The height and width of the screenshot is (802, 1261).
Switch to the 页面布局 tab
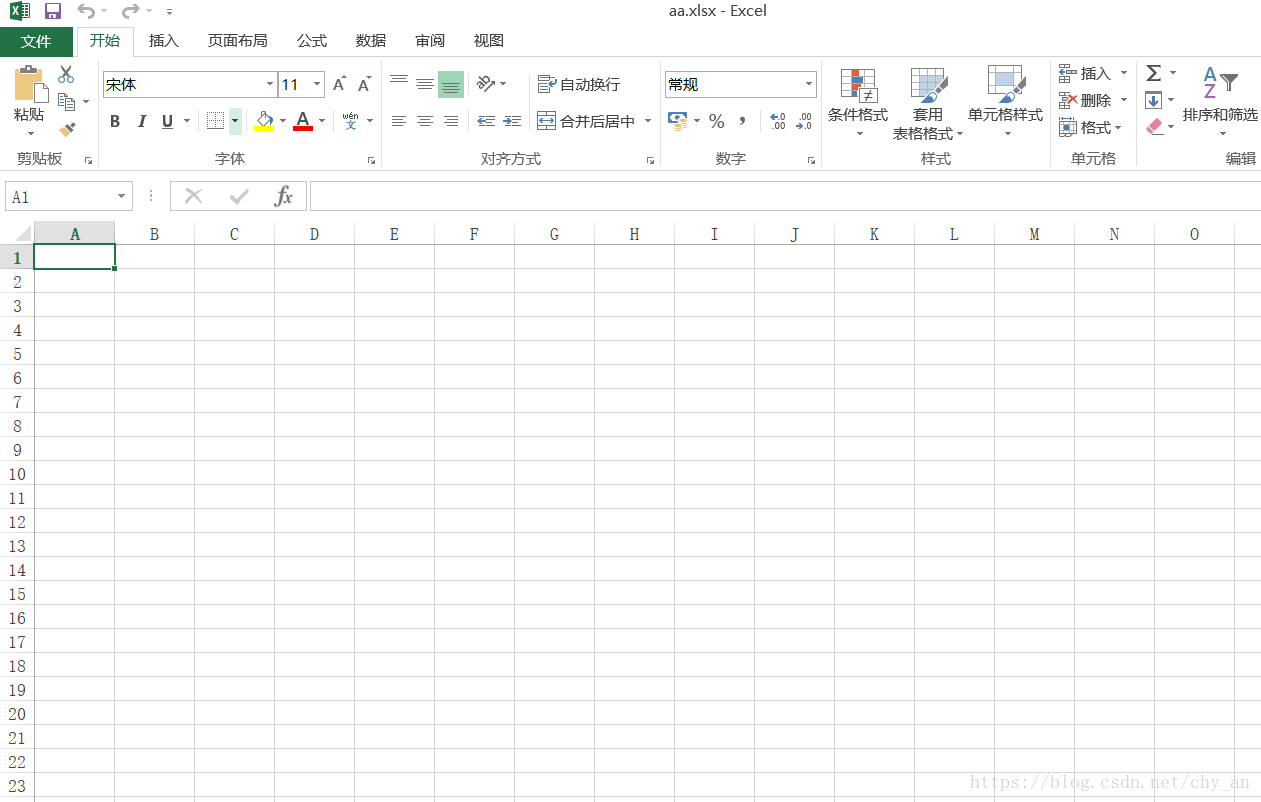(238, 41)
